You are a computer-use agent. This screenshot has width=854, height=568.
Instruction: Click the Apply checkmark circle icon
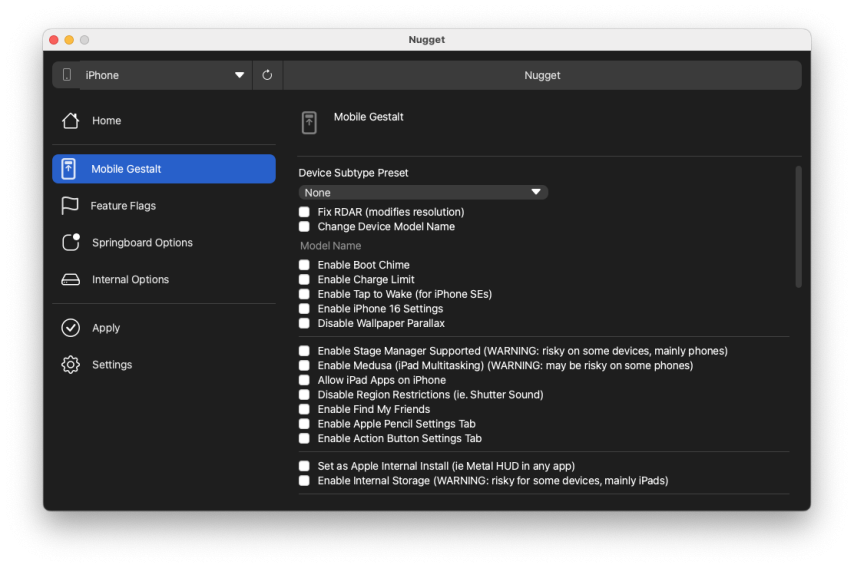pos(70,328)
